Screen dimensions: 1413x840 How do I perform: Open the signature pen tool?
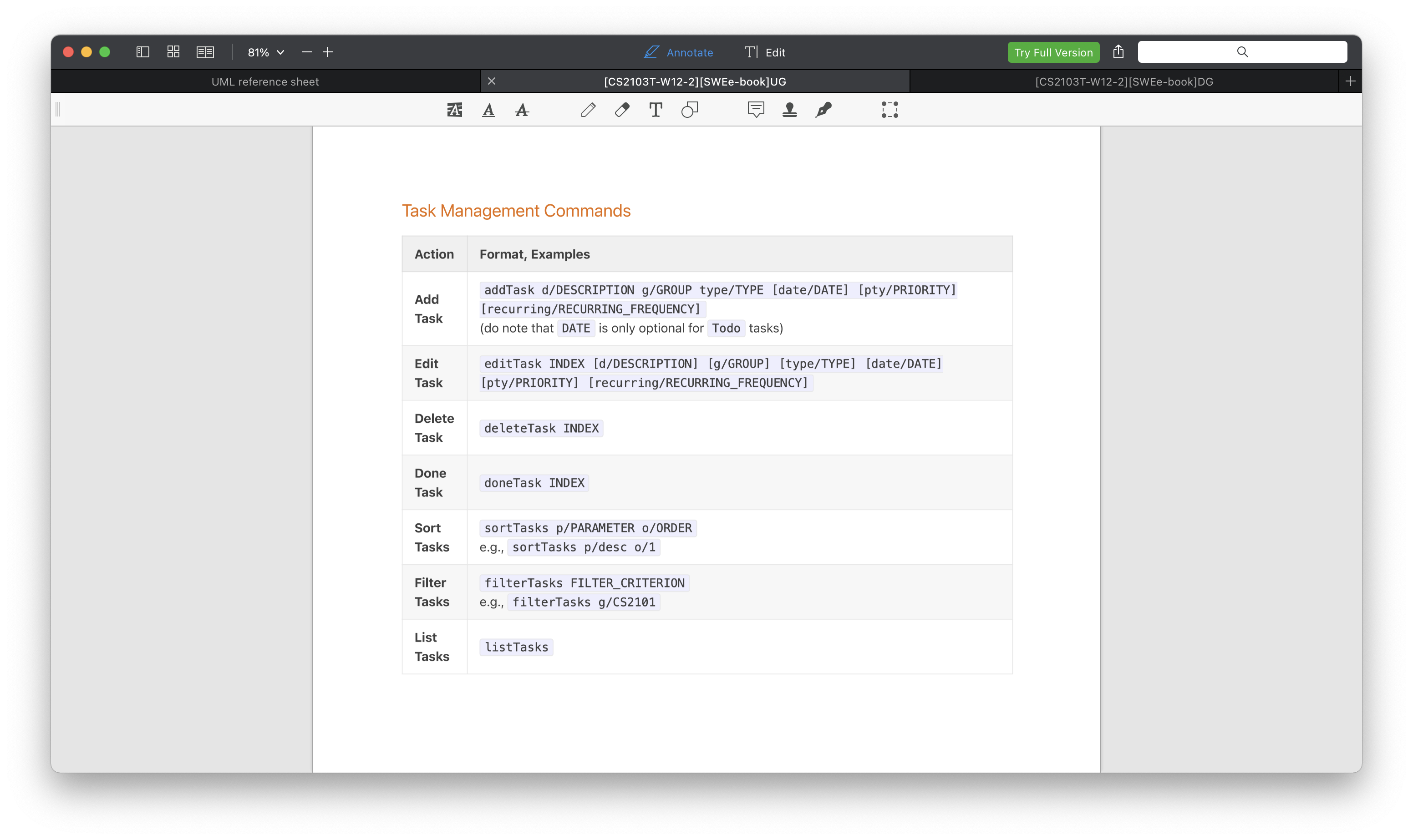(823, 110)
